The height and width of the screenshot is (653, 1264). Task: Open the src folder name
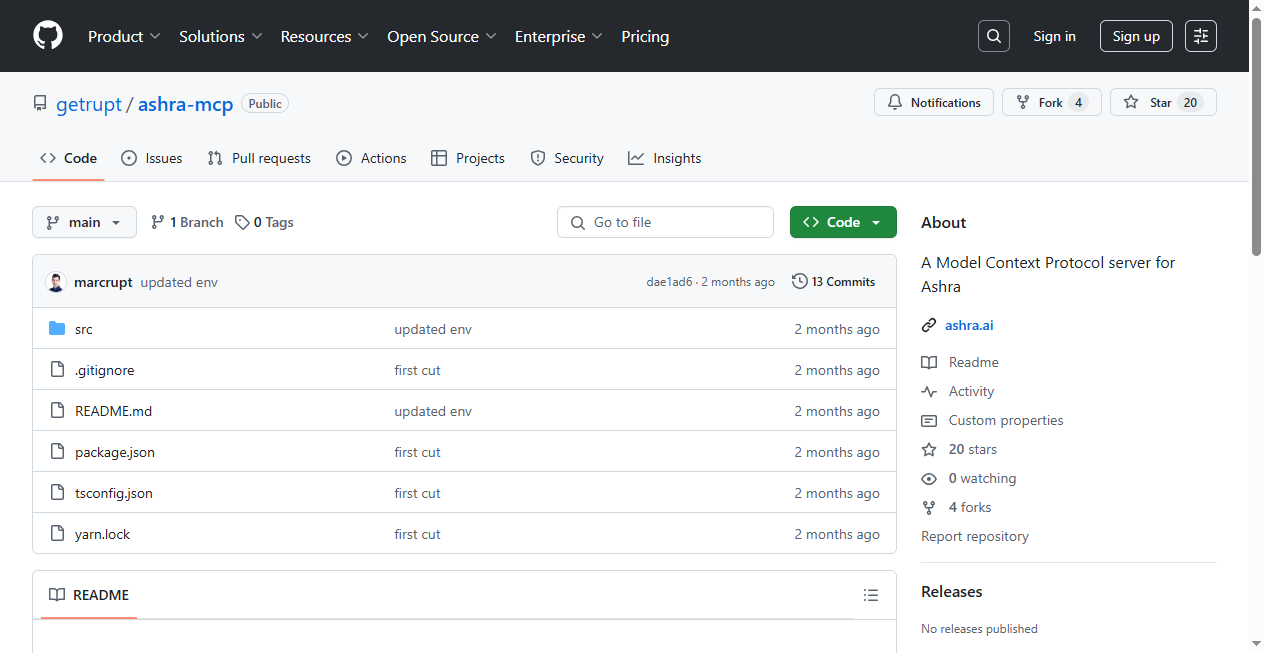(x=84, y=329)
